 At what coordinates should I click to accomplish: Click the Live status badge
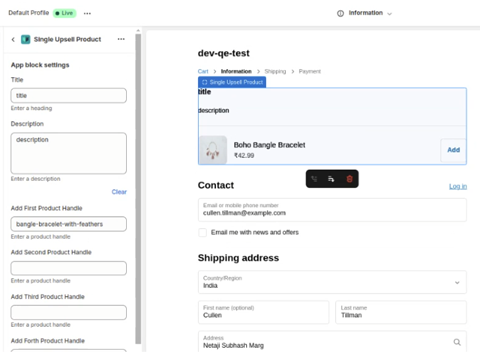[64, 13]
